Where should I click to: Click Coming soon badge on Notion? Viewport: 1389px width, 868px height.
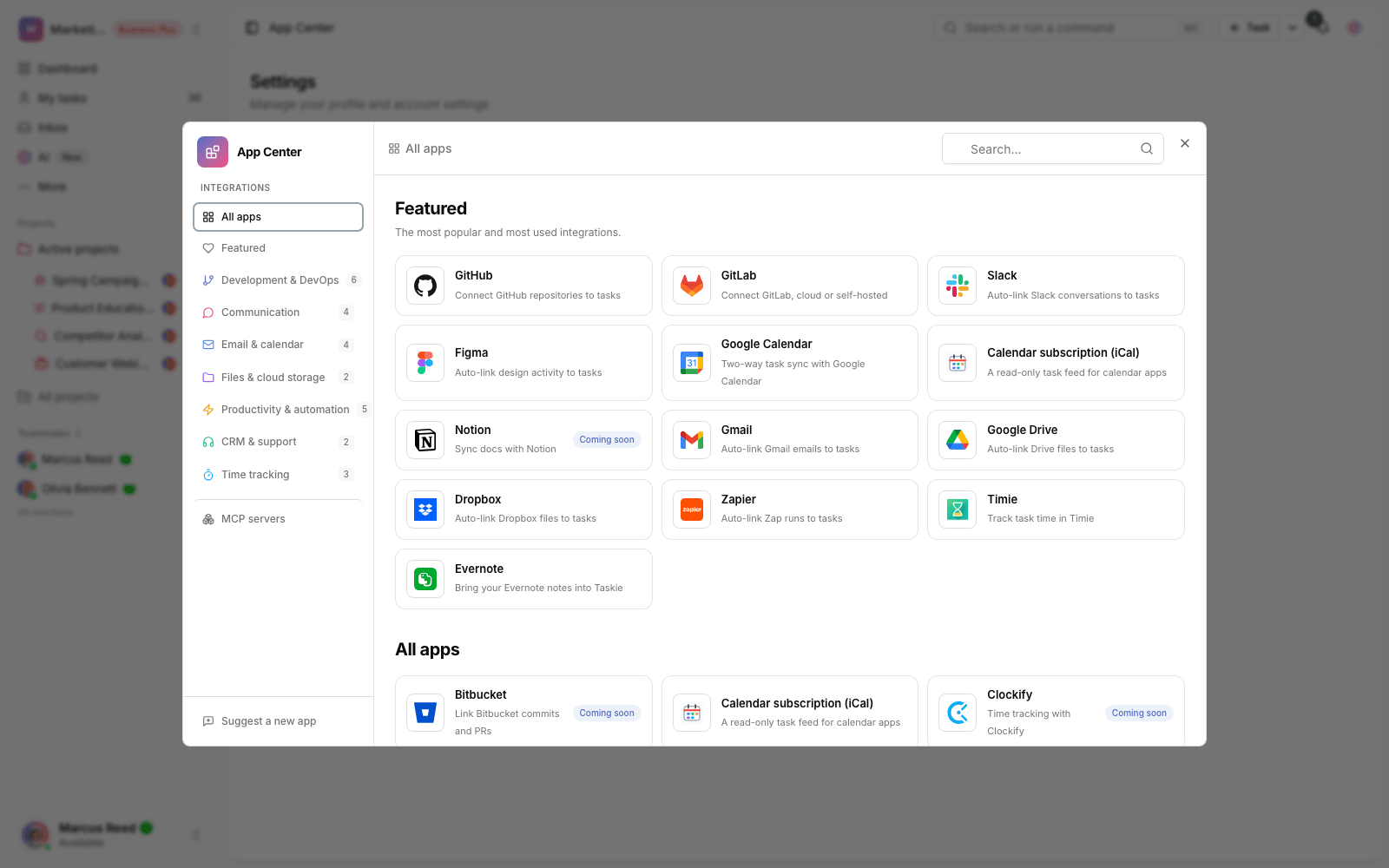click(607, 440)
